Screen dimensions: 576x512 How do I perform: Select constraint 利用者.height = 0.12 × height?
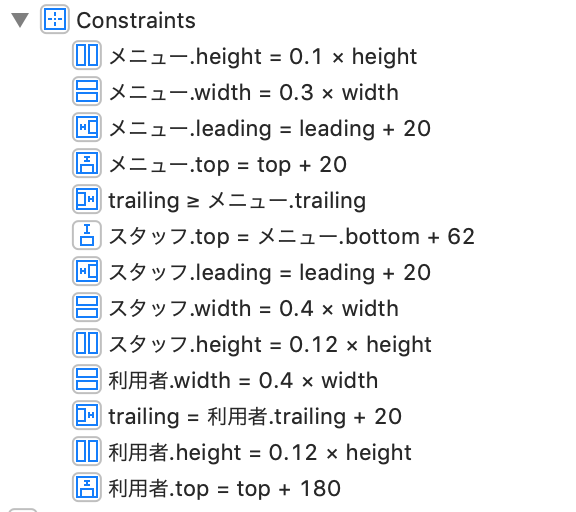tap(260, 452)
